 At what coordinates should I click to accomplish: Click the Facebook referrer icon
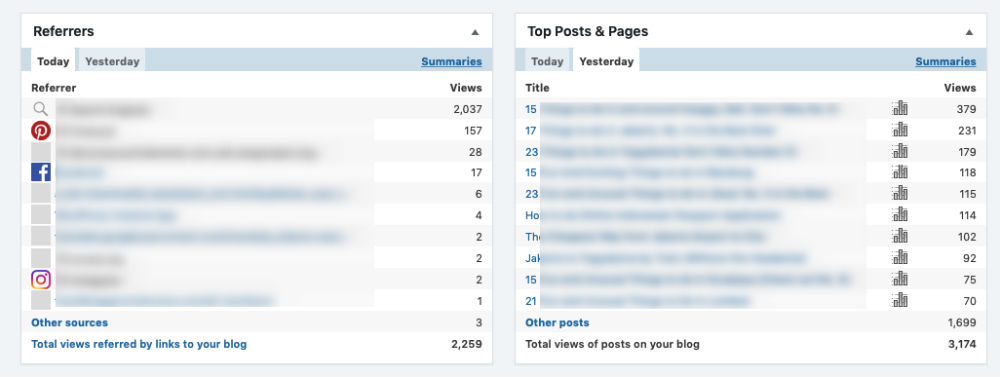pos(41,172)
